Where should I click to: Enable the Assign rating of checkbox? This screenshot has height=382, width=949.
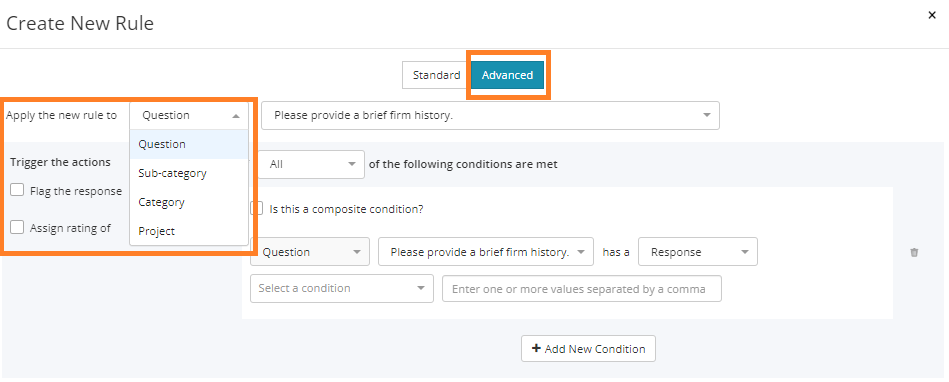pos(17,227)
